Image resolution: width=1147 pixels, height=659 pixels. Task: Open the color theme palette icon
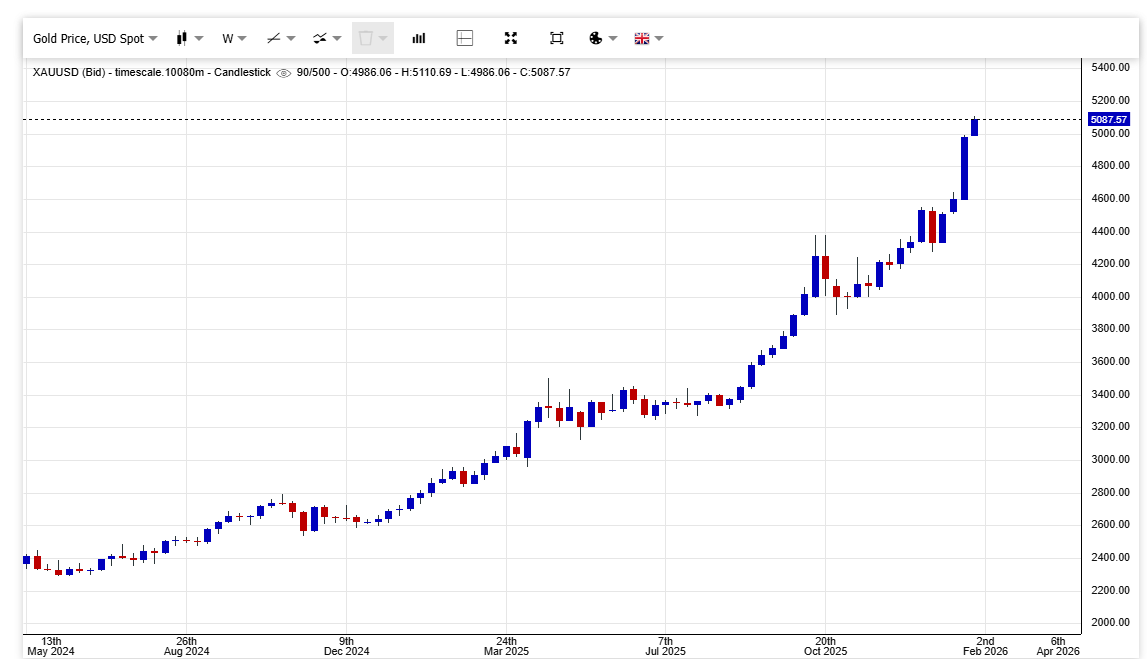(x=596, y=38)
